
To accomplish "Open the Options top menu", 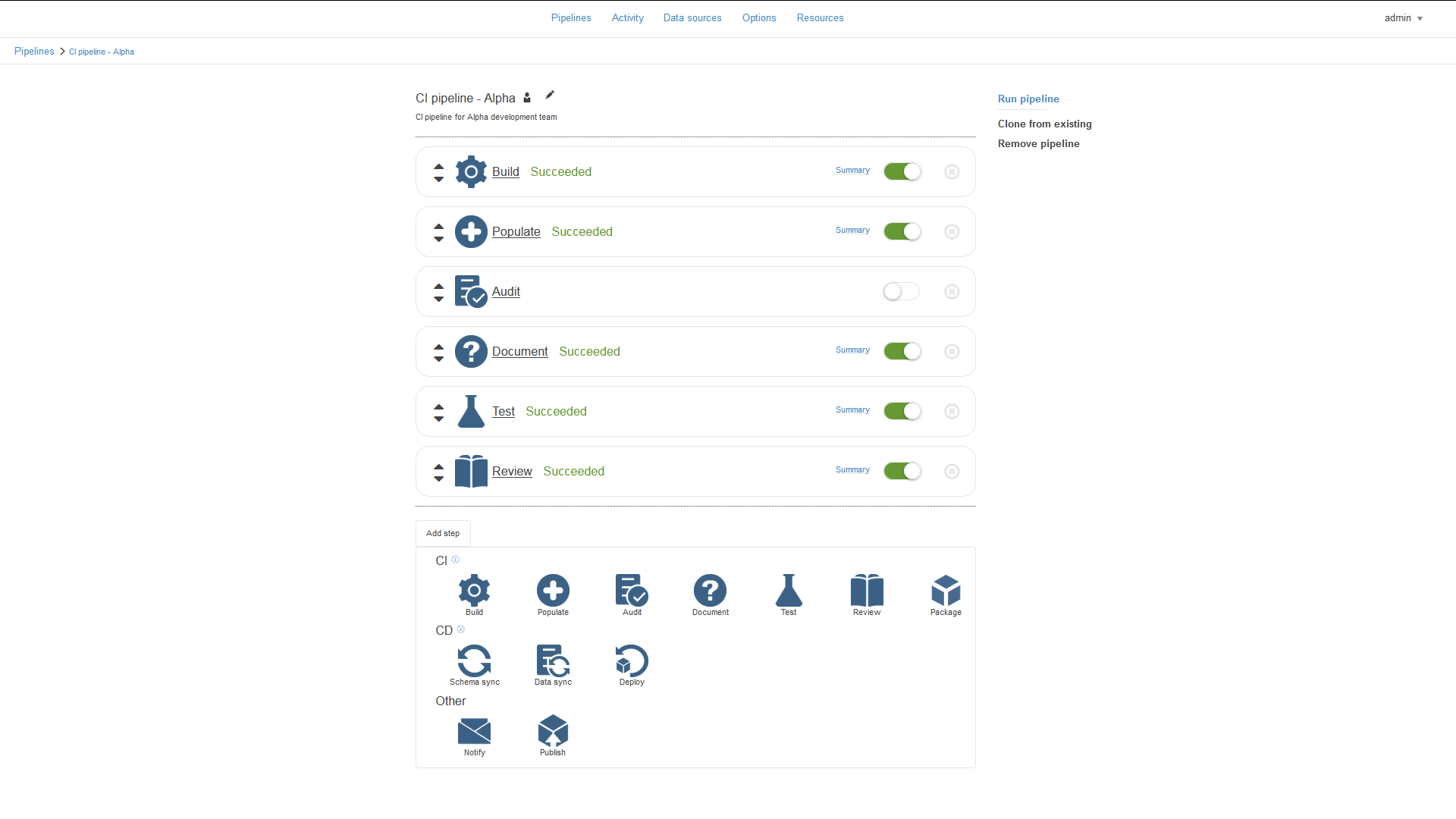I will pos(759,18).
